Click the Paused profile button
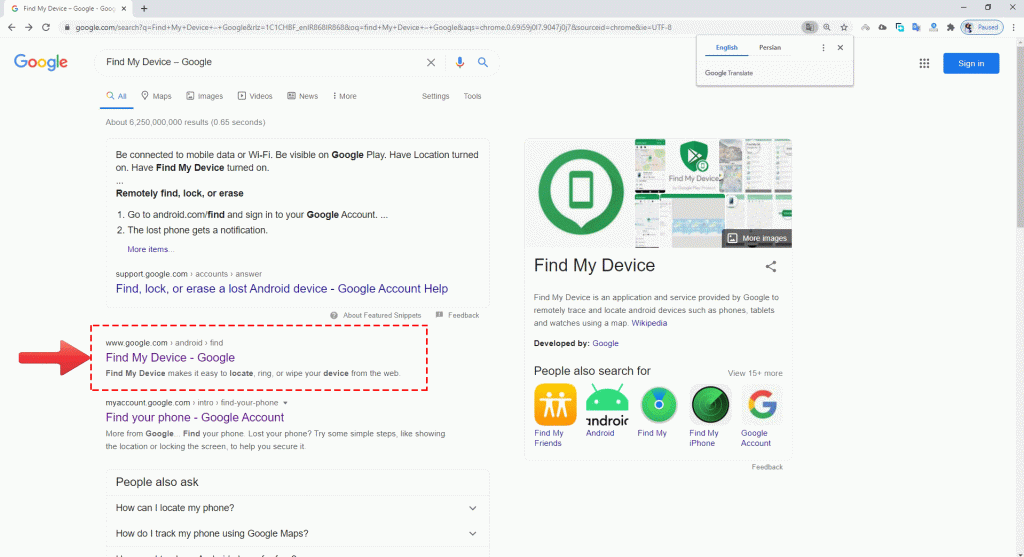The width and height of the screenshot is (1024, 557). (x=982, y=27)
